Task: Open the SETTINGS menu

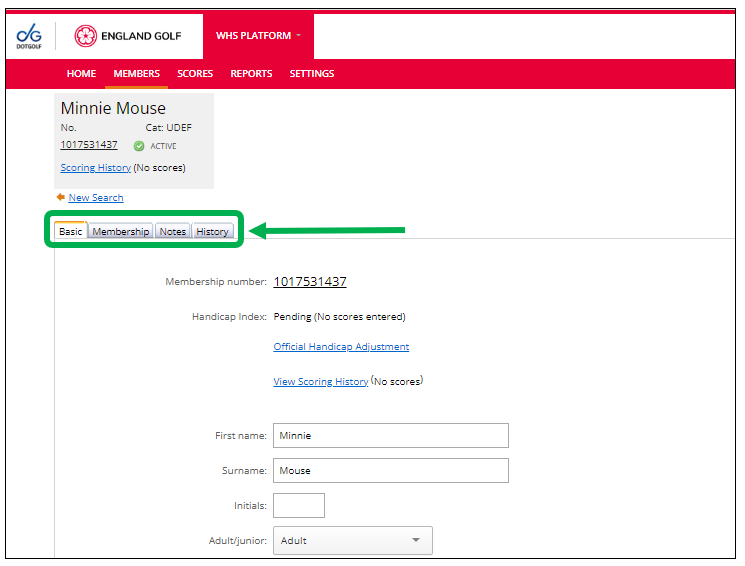Action: point(312,74)
